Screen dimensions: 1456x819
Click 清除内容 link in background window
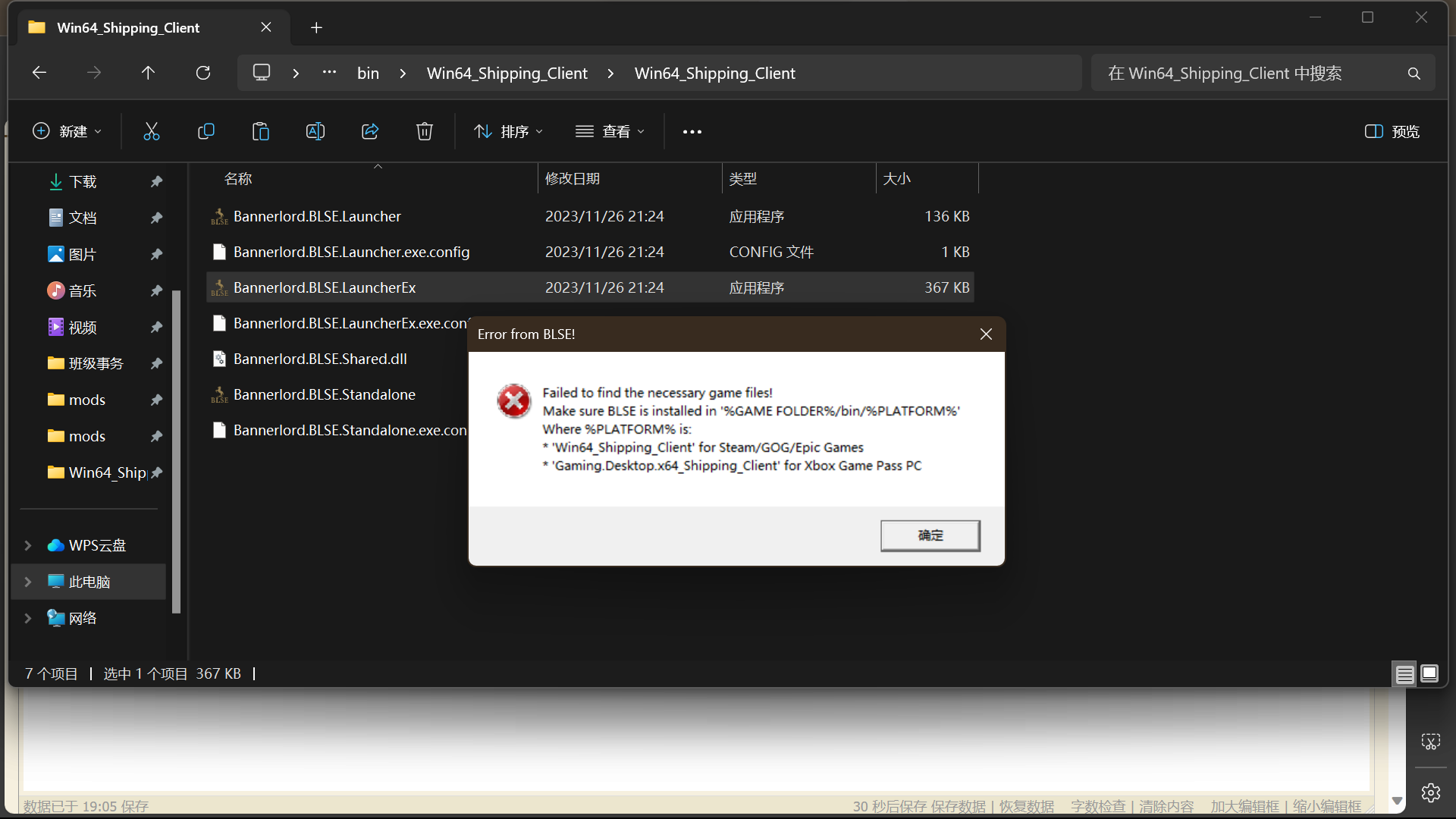[1166, 806]
